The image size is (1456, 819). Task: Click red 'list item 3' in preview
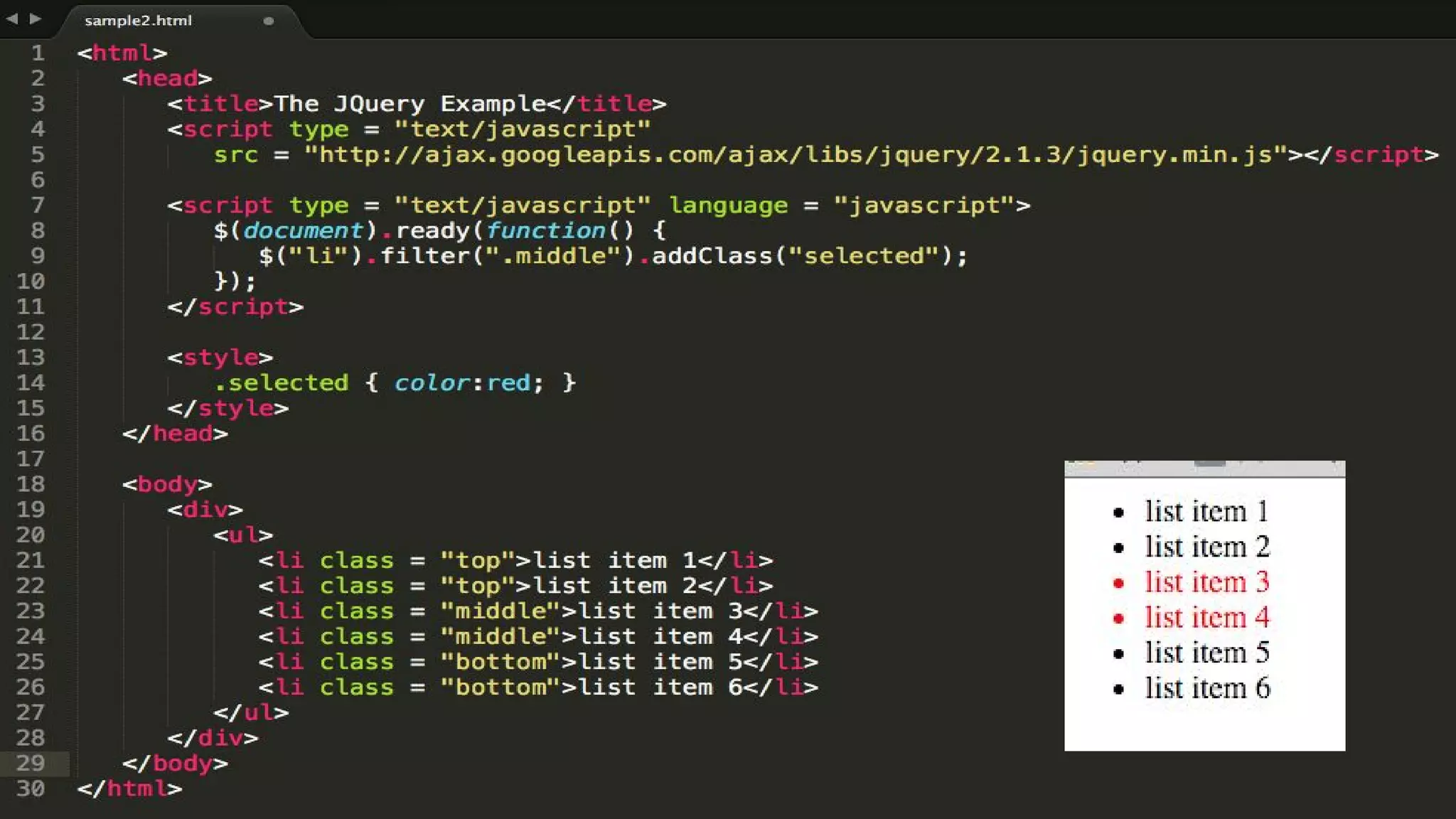point(1206,582)
